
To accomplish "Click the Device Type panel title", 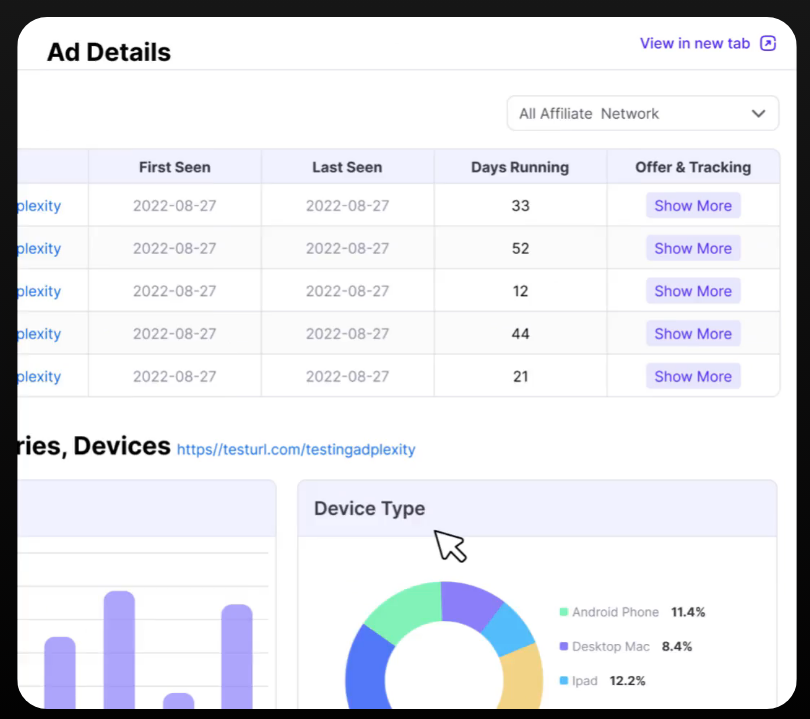I will click(x=369, y=509).
